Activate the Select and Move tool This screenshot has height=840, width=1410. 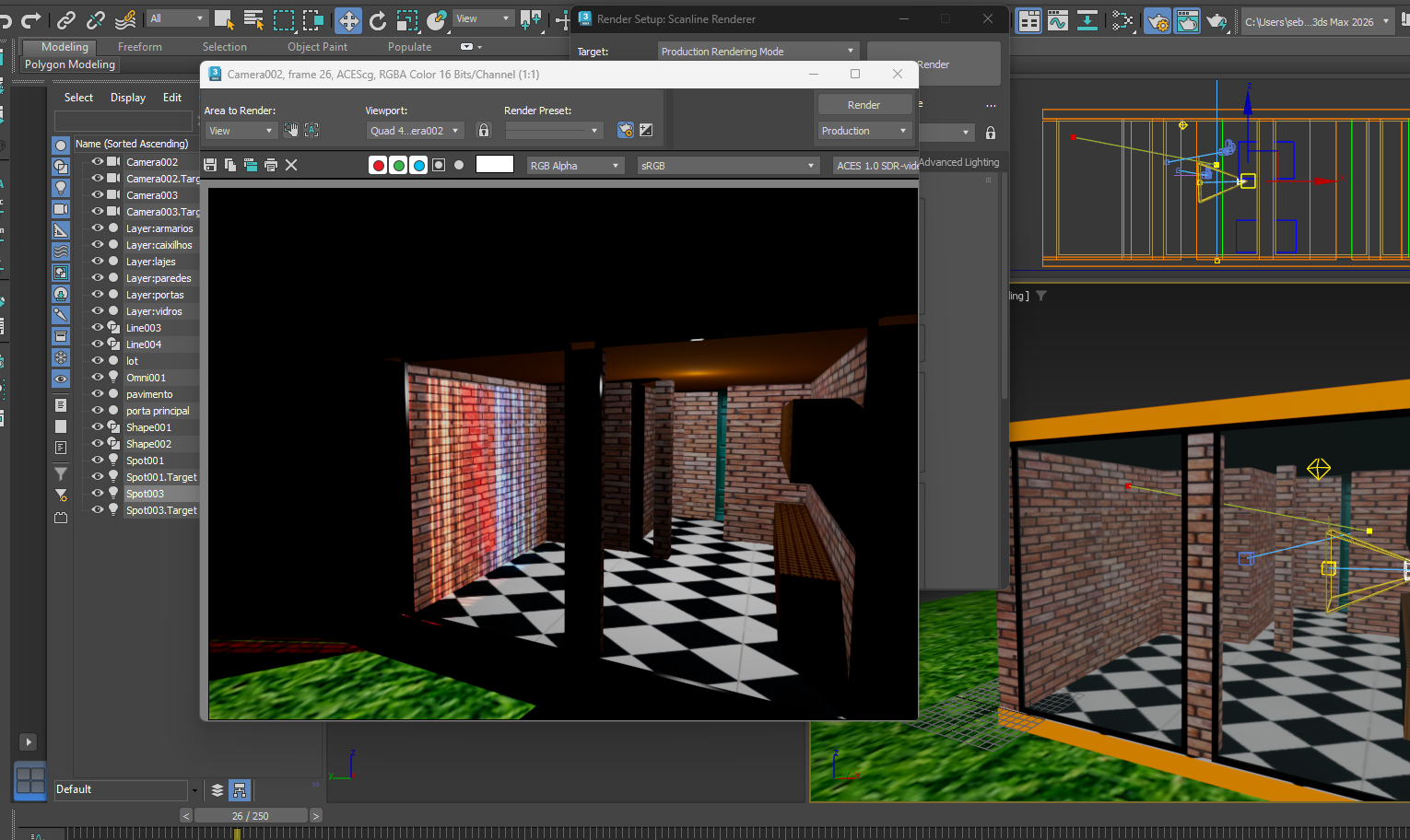tap(348, 20)
